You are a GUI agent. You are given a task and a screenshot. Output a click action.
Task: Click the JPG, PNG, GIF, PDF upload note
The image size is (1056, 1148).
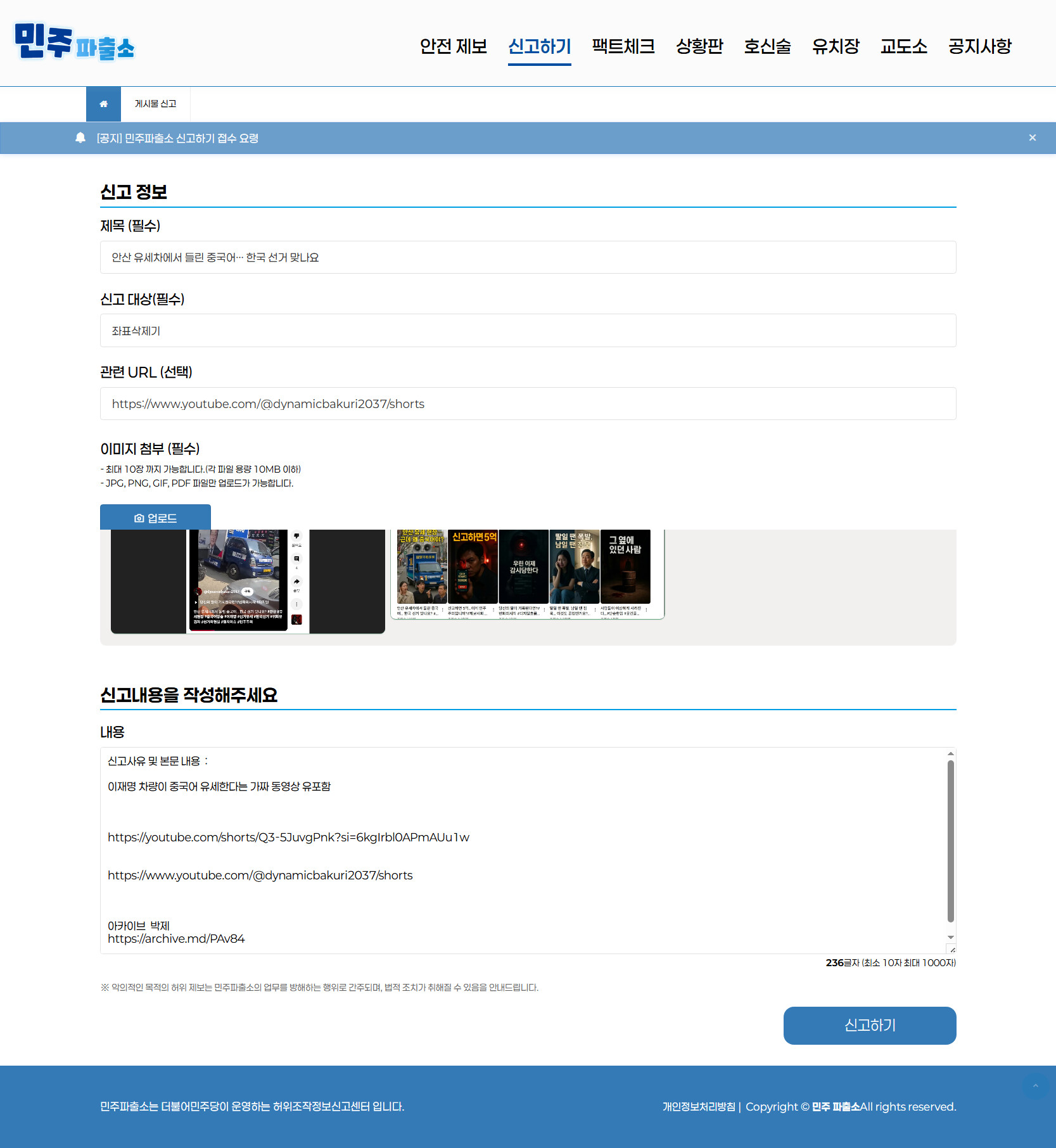pos(197,483)
